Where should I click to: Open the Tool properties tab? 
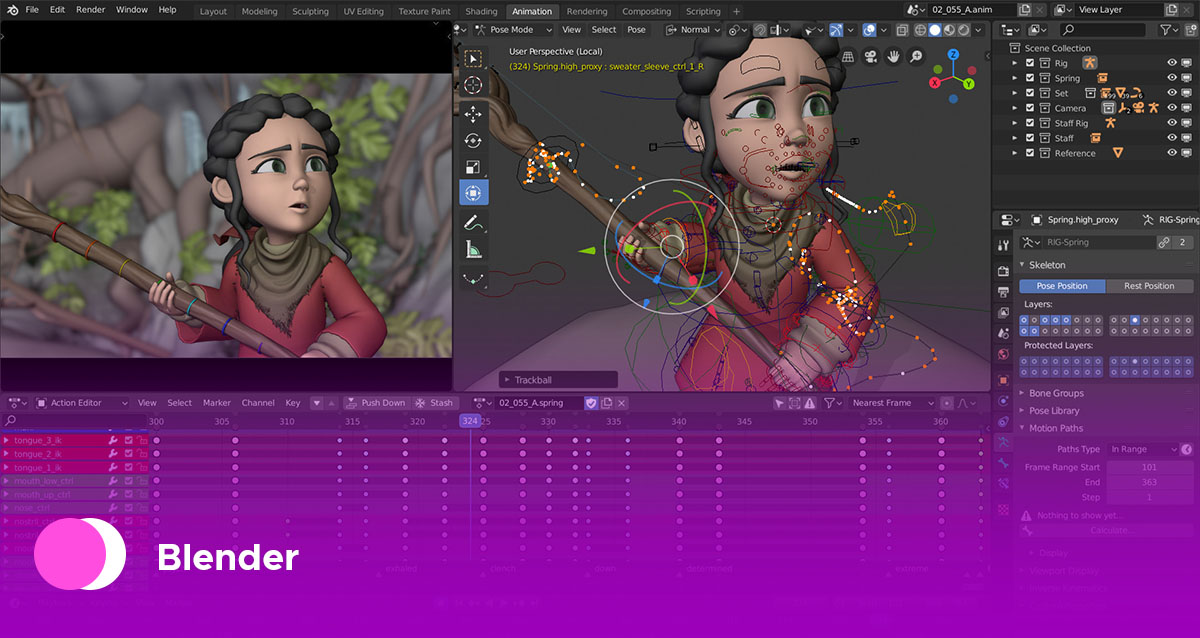pyautogui.click(x=1003, y=245)
